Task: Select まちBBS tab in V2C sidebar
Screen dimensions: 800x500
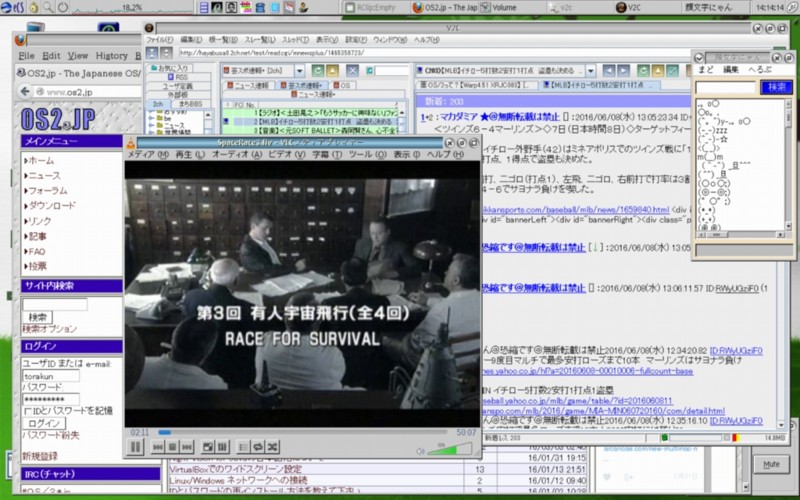Action: (x=190, y=104)
